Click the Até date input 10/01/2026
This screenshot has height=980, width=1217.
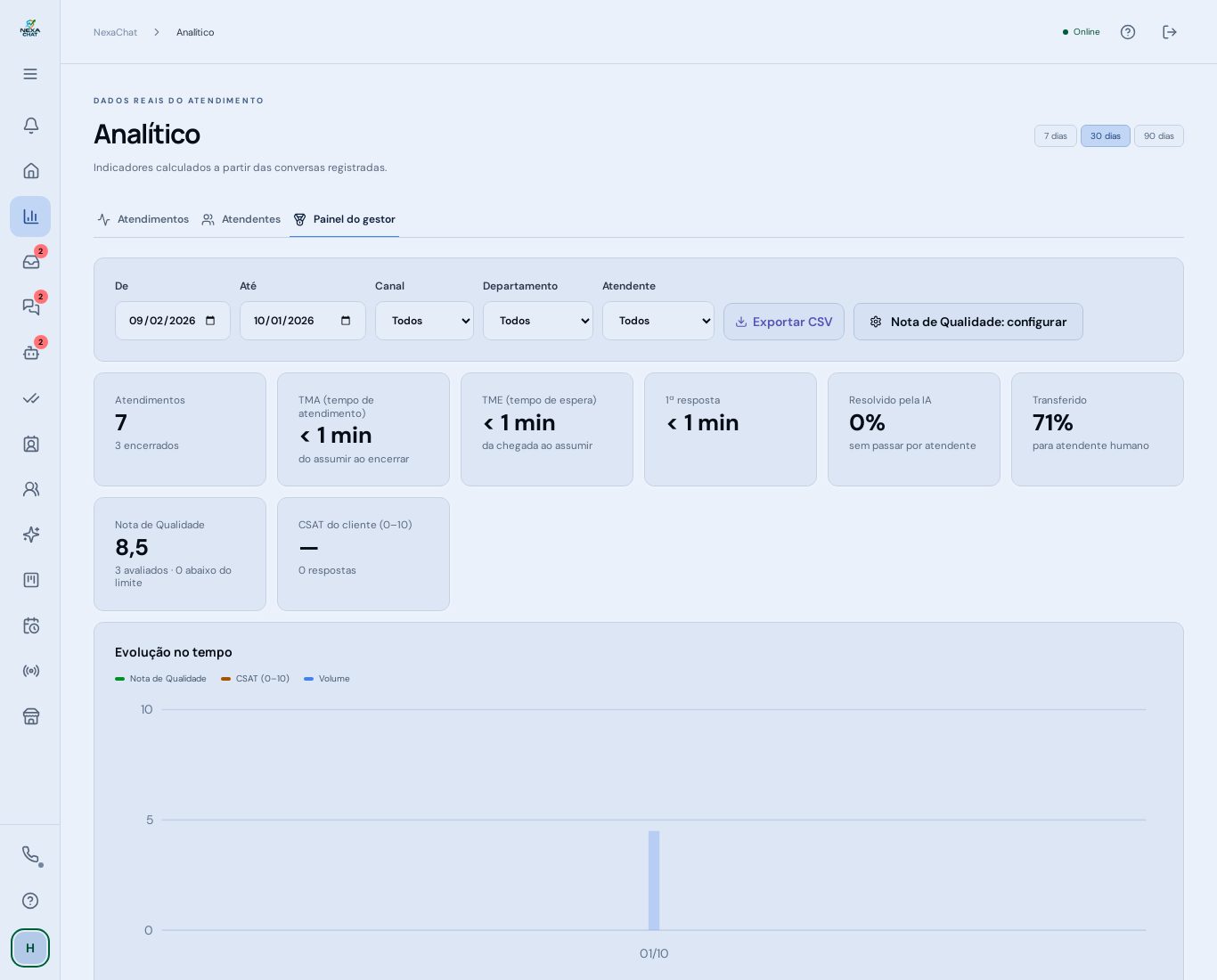[303, 321]
